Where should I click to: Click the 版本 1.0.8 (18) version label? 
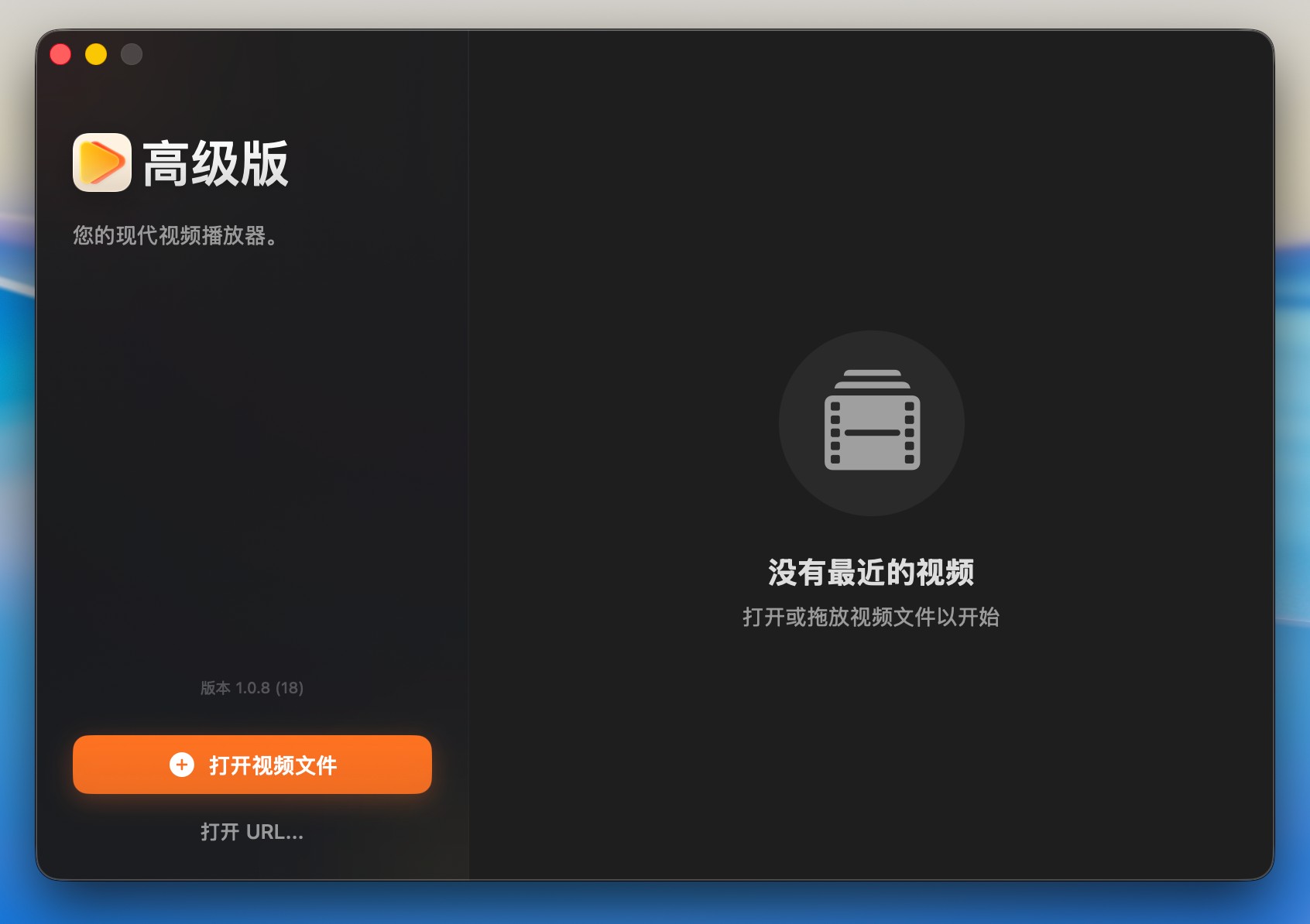pos(252,688)
